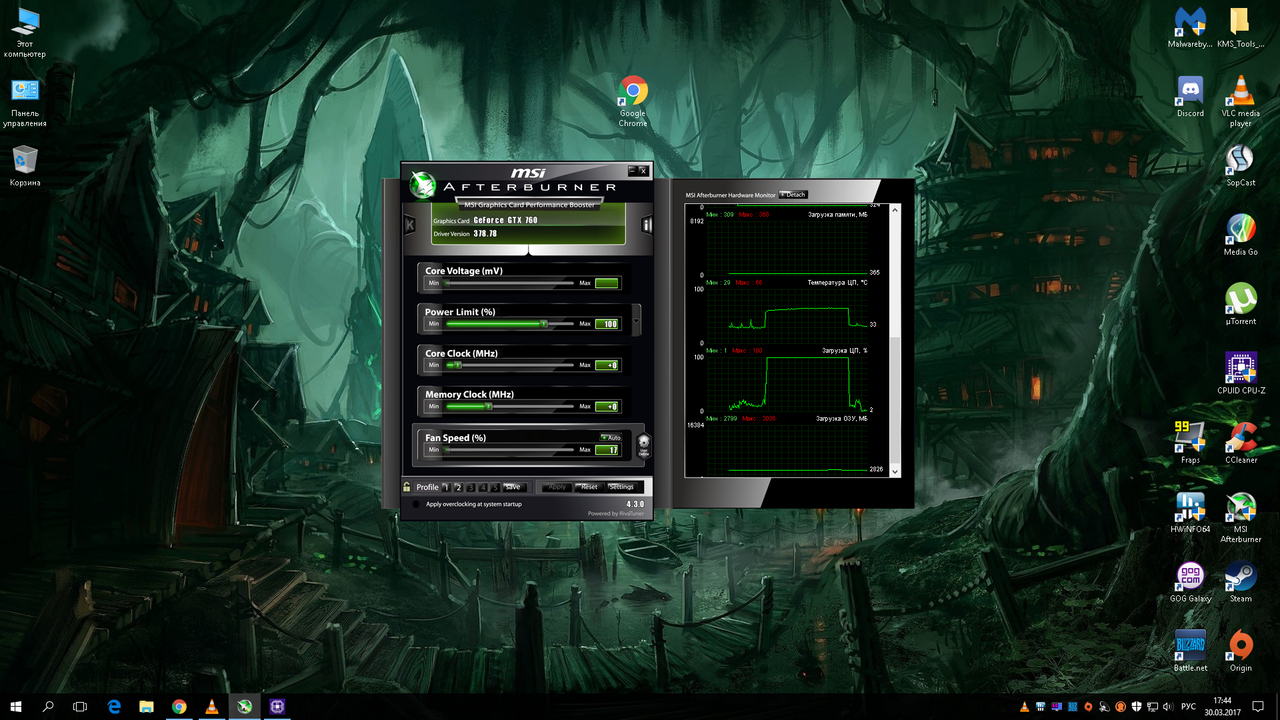Screen dimensions: 1280x720
Task: Click the Fan Speed value field 17
Action: click(x=607, y=450)
